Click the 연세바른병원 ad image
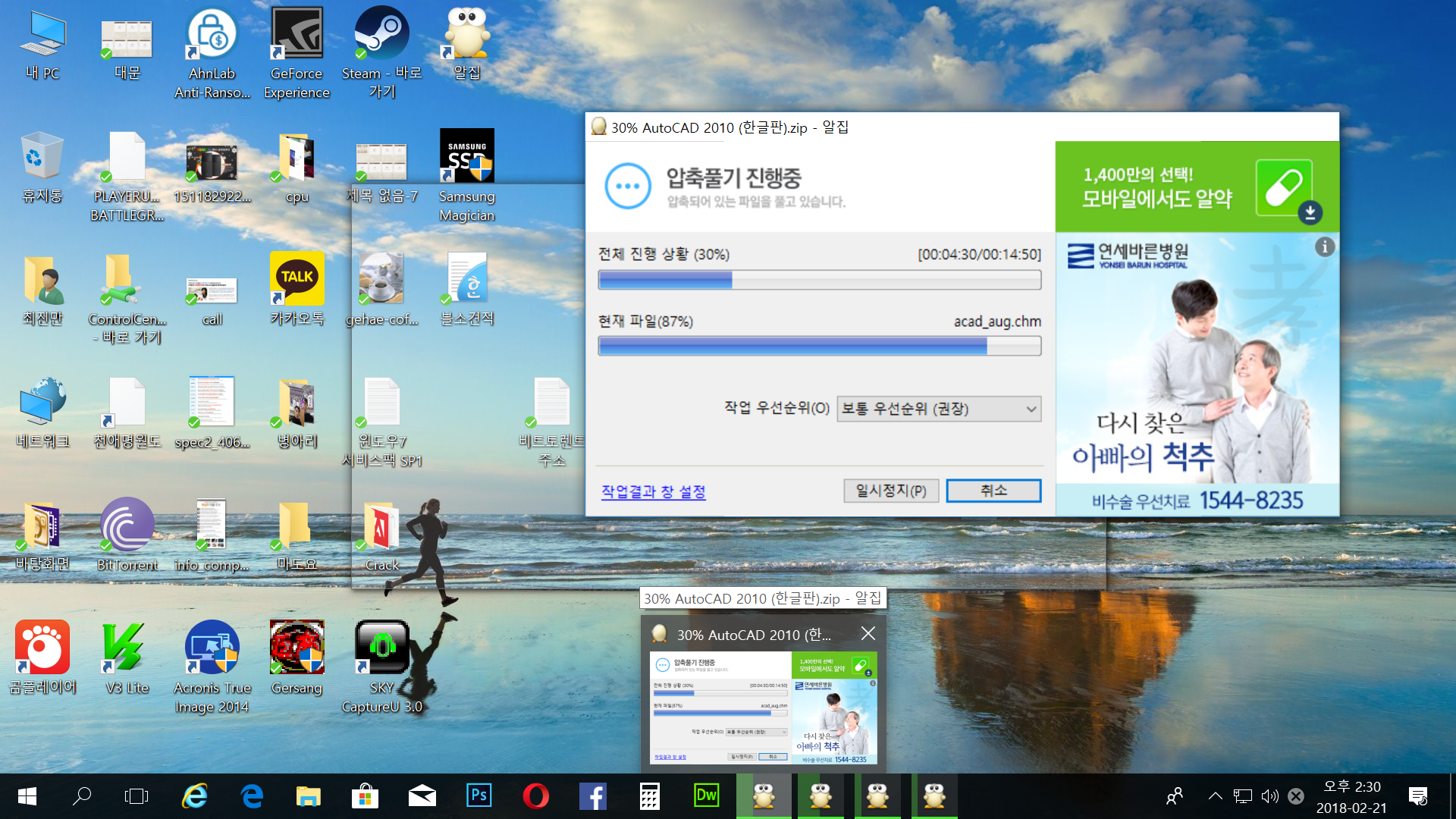1456x819 pixels. pos(1197,374)
